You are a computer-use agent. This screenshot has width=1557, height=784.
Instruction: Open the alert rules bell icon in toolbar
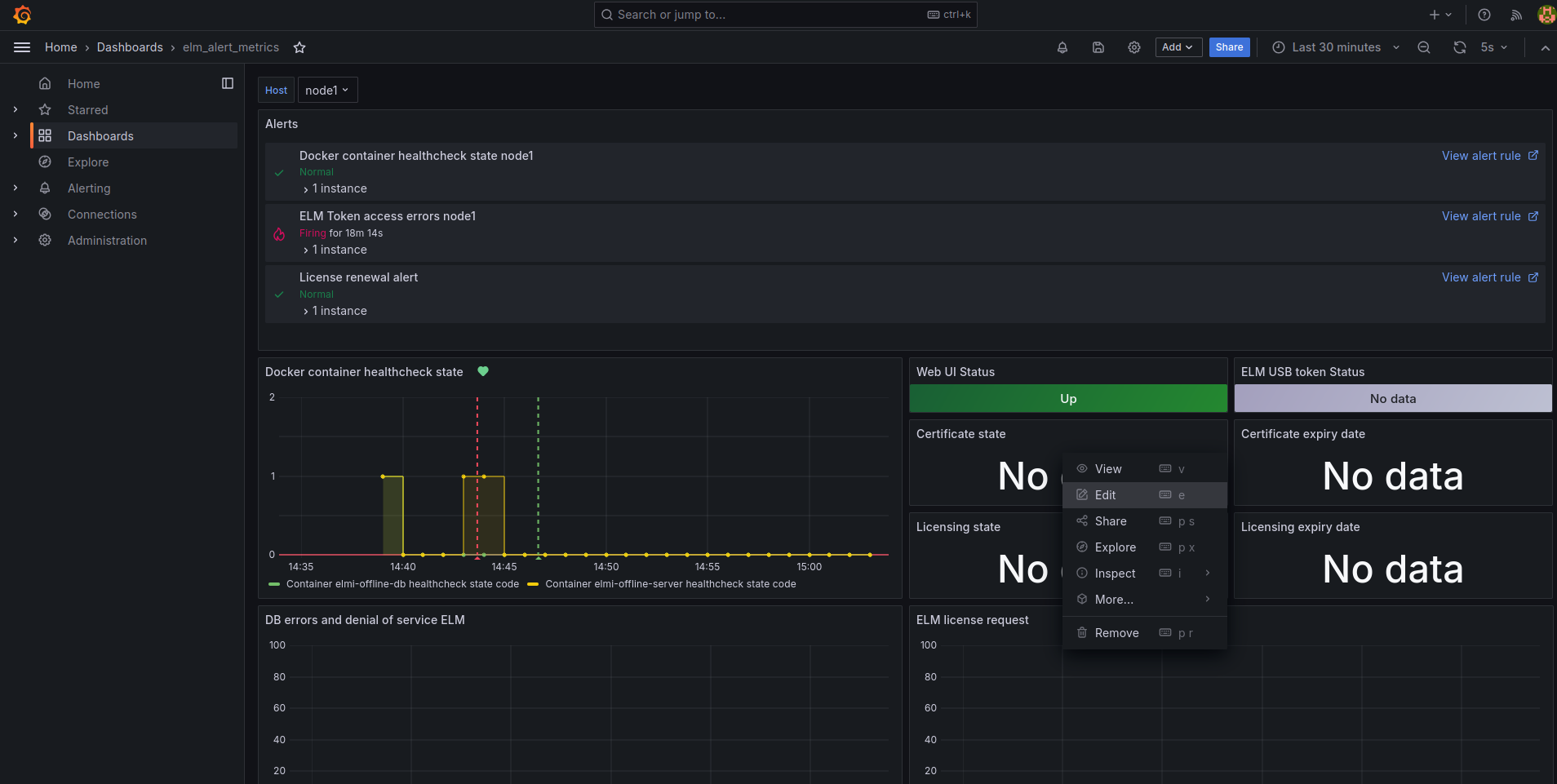(1062, 47)
